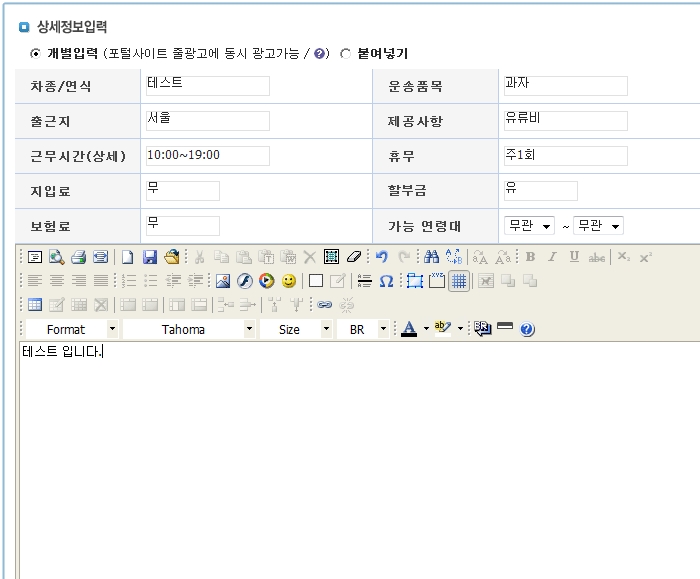Toggle strikethrough formatting

click(x=596, y=258)
